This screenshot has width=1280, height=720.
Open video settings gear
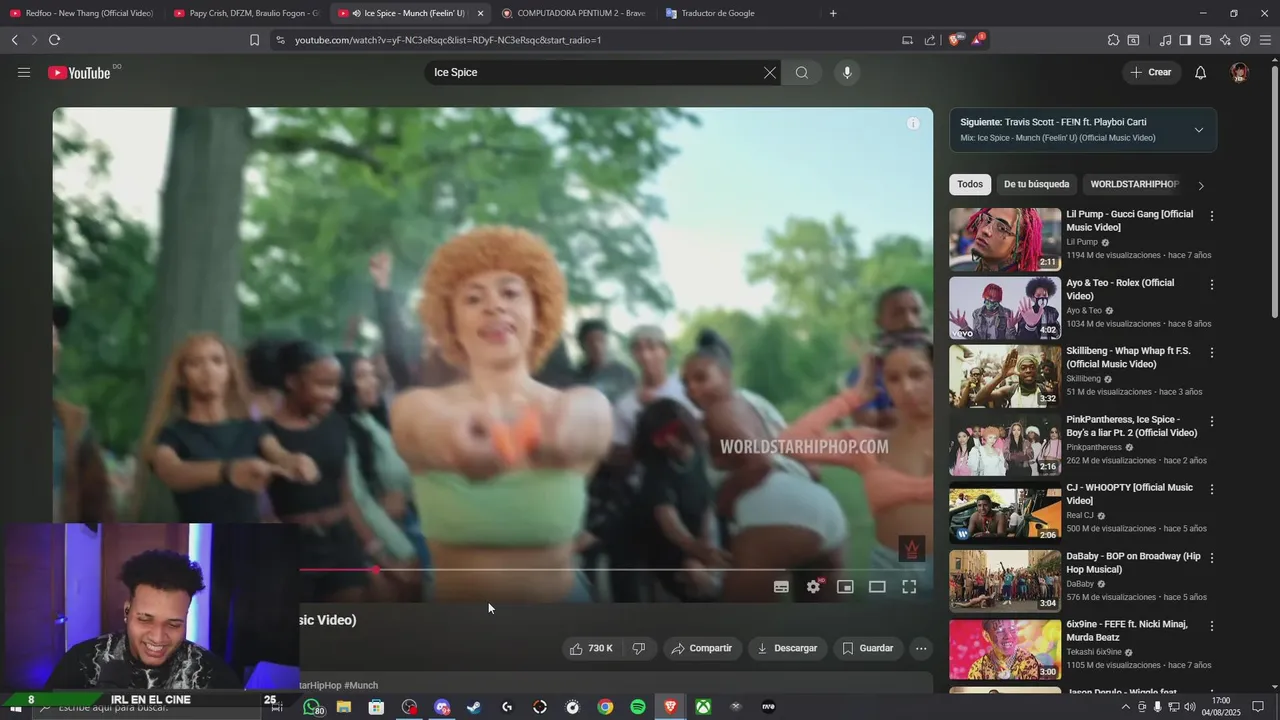tap(813, 587)
